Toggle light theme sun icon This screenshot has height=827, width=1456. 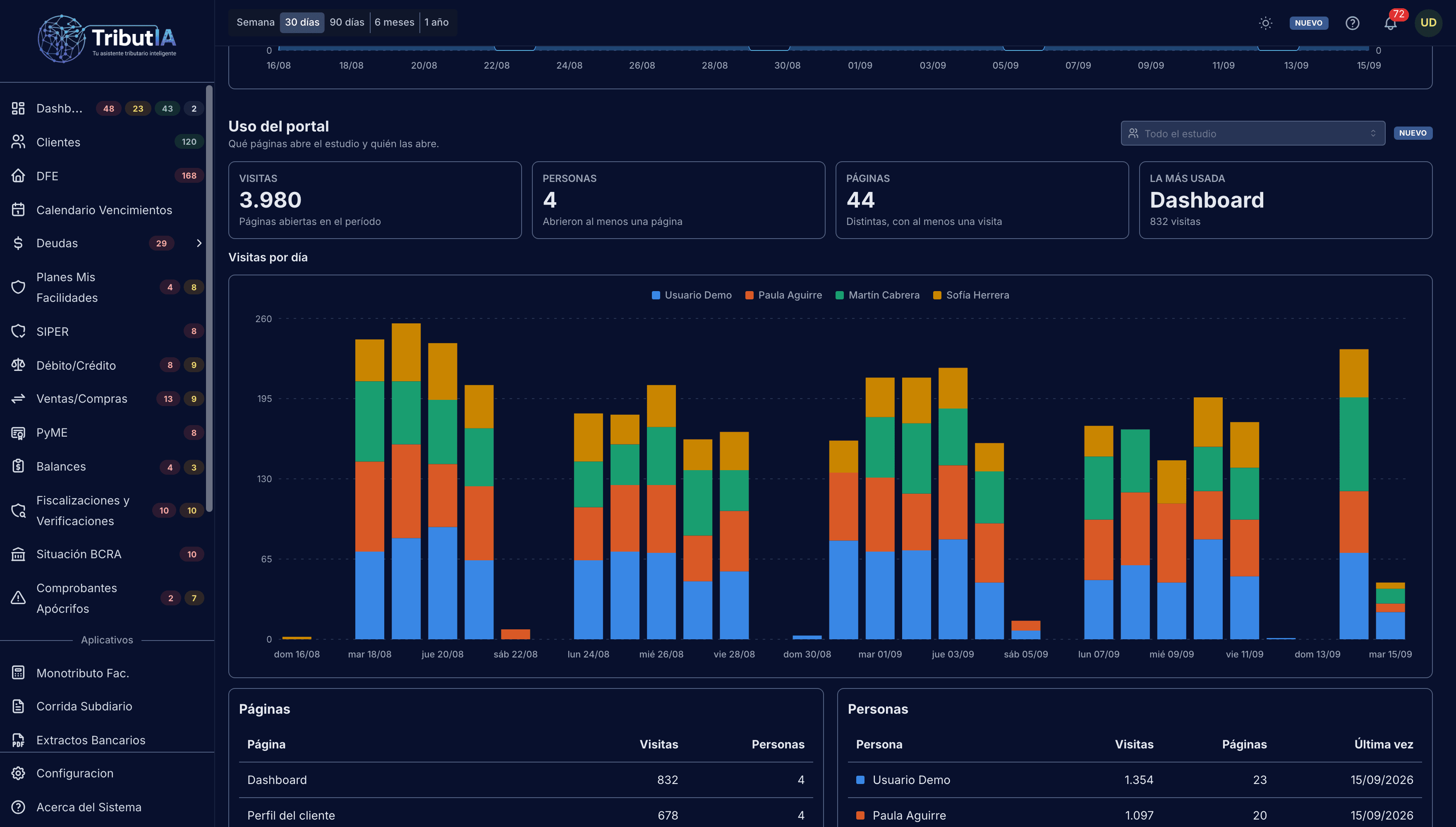click(1265, 23)
